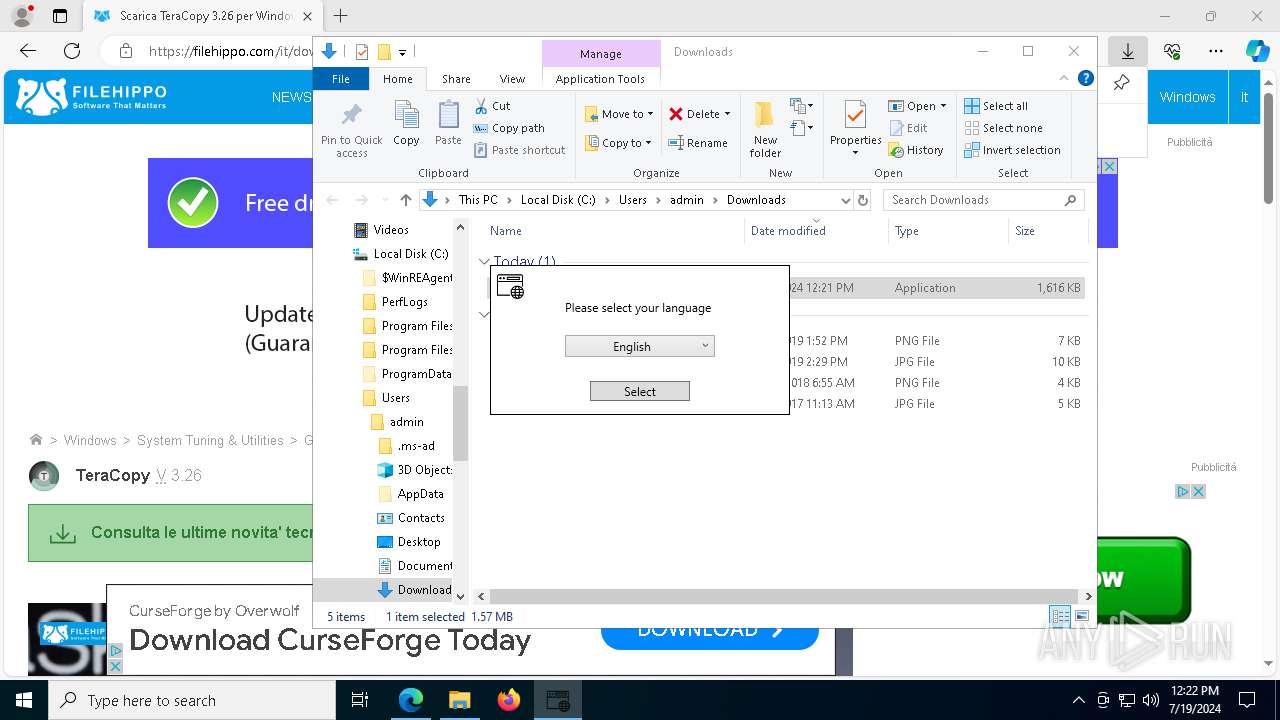Select Videos in navigation tree
The image size is (1280, 720).
pos(391,230)
